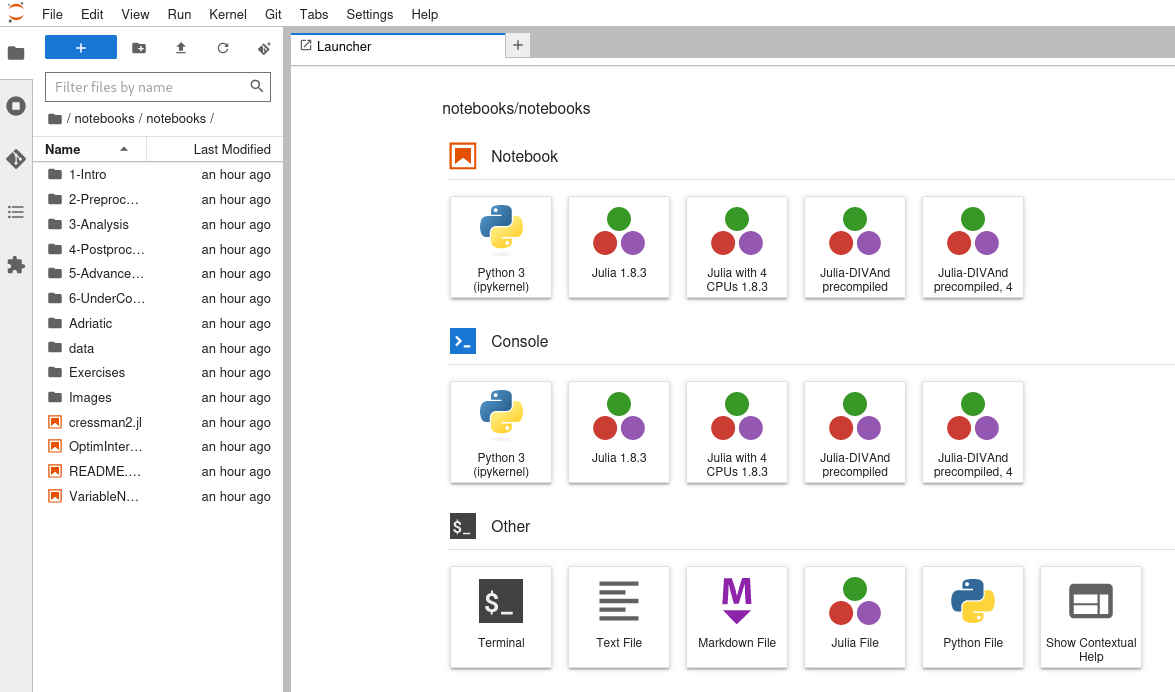Screen dimensions: 1175x692
Task: Open the Extension Manager panel
Action: 16,265
